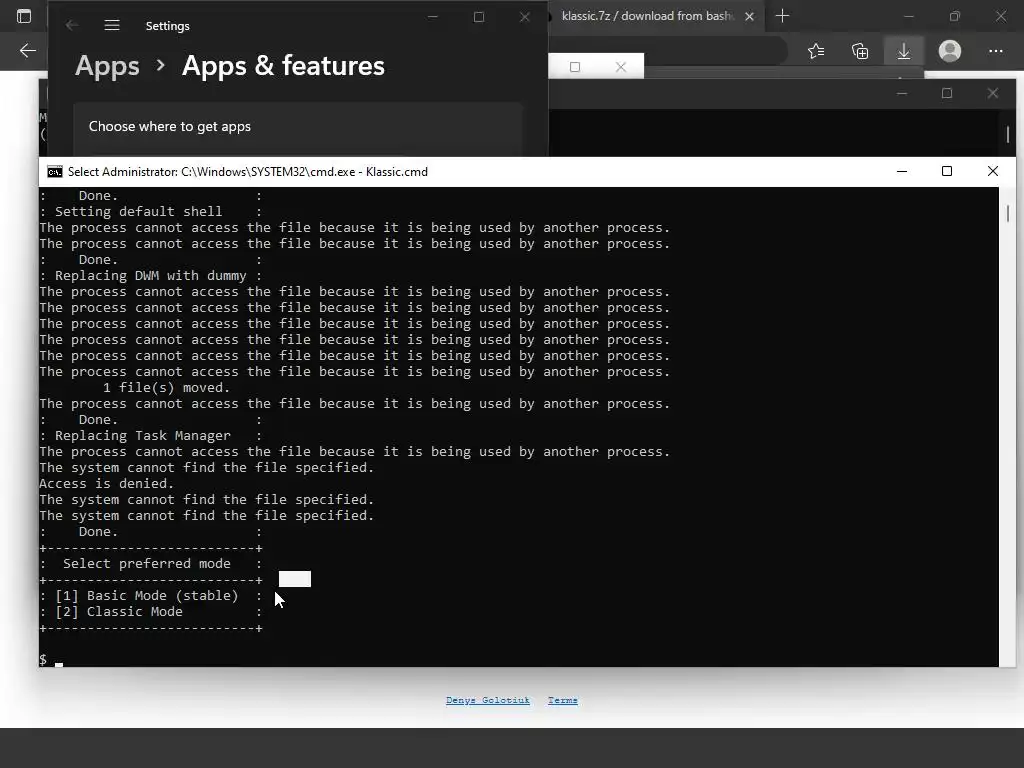Click the dark background window scrollbar

click(1008, 134)
